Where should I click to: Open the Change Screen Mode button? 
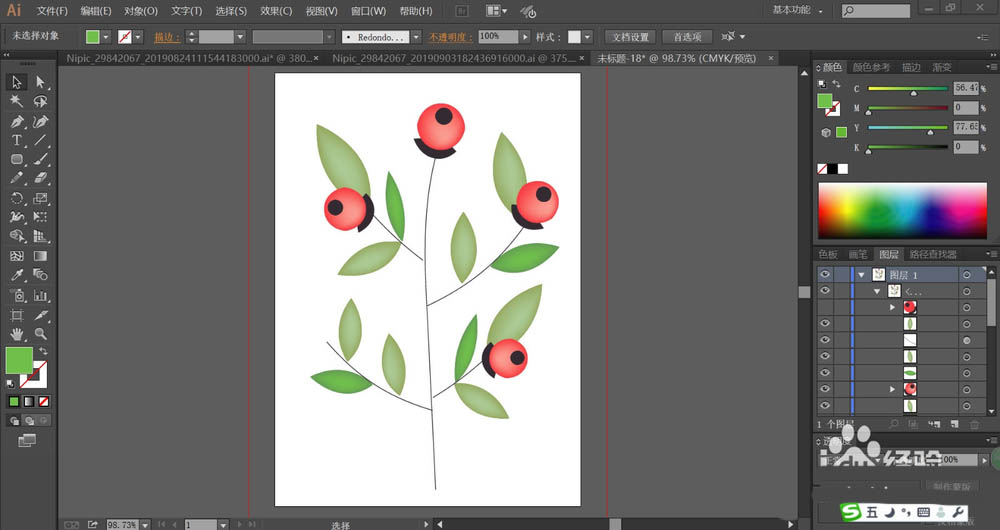tap(27, 441)
